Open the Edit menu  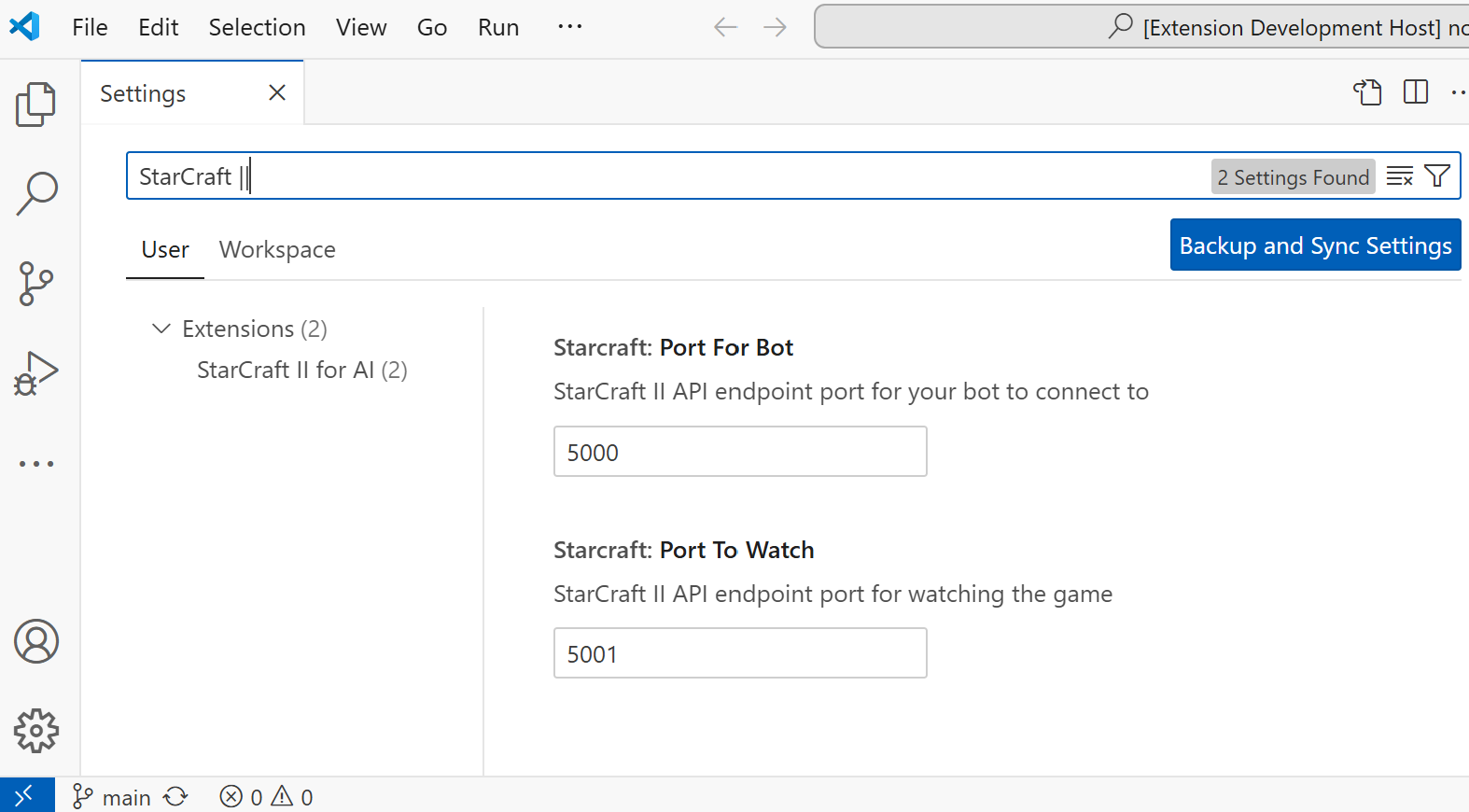(159, 27)
